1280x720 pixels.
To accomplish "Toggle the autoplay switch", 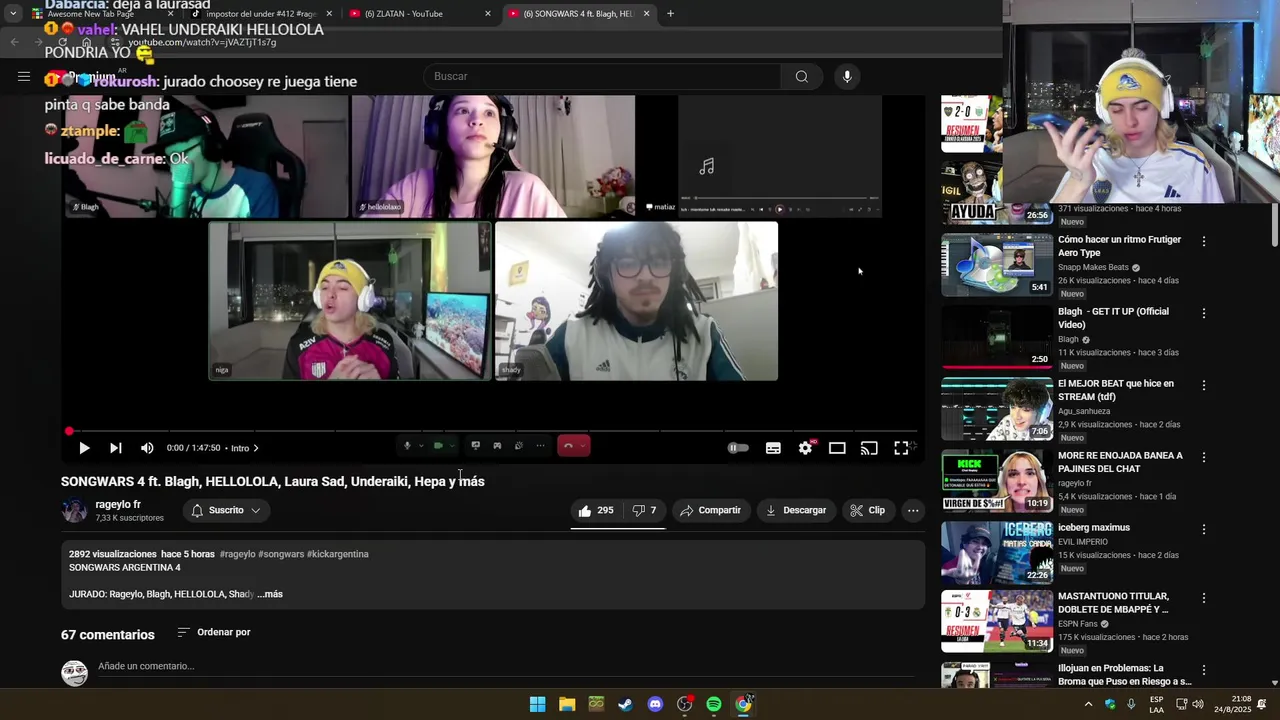I will coord(738,448).
